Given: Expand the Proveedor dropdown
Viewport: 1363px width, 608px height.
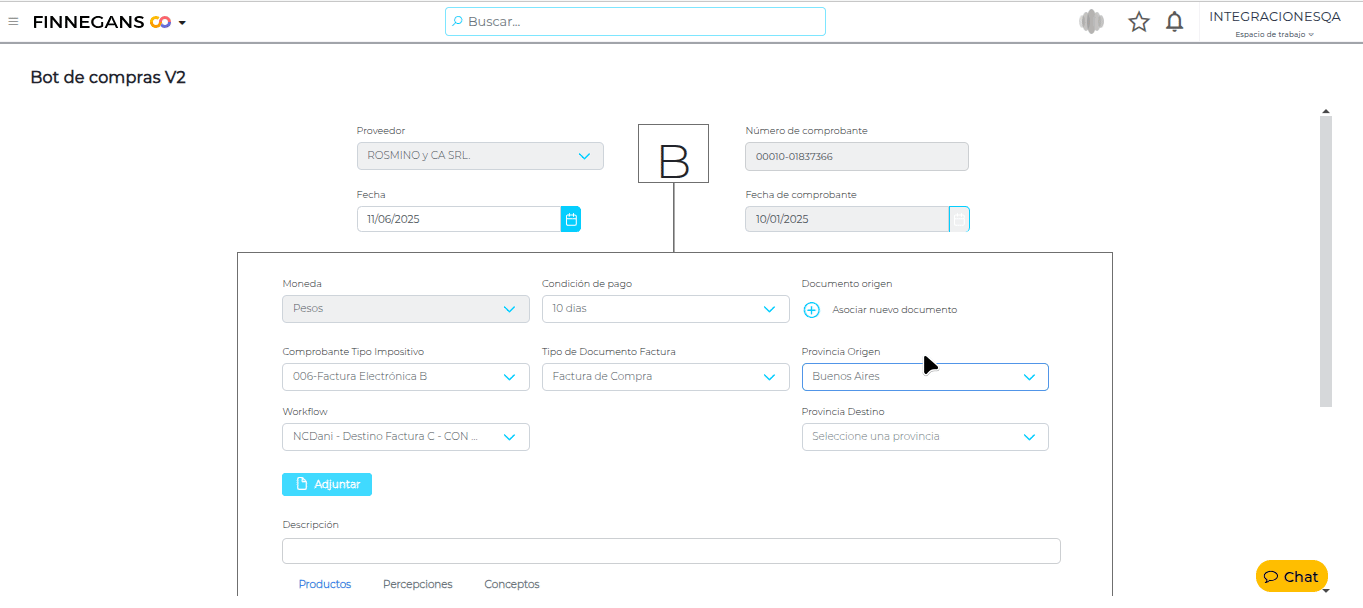Looking at the screenshot, I should click(584, 156).
